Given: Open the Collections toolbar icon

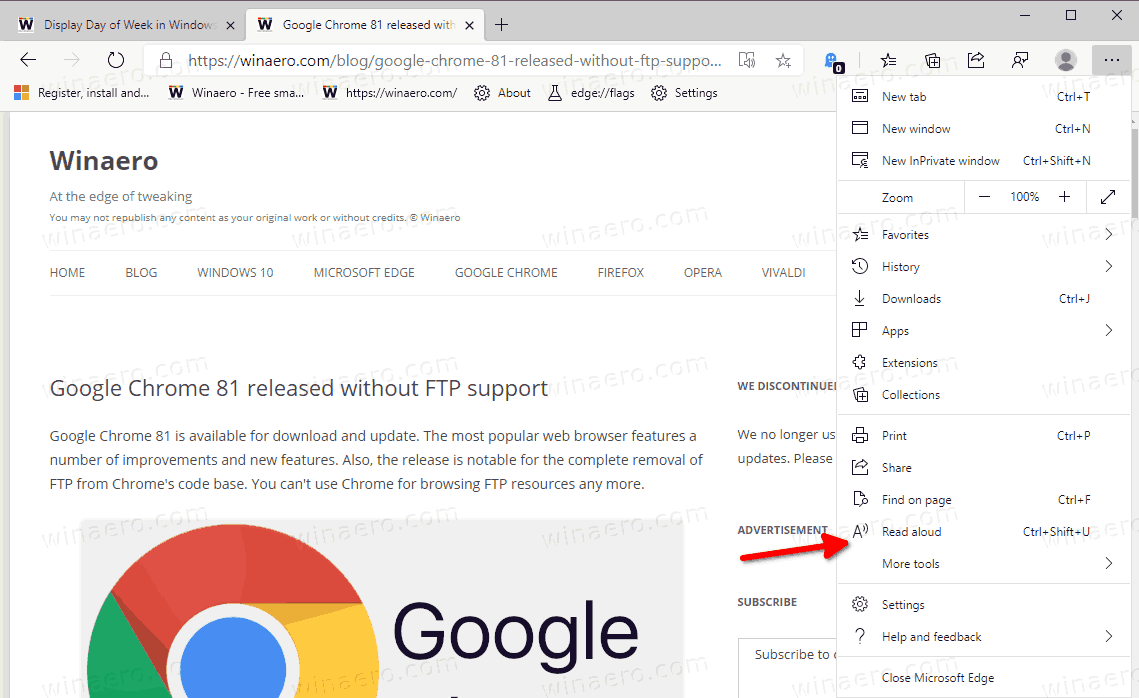Looking at the screenshot, I should pos(932,60).
